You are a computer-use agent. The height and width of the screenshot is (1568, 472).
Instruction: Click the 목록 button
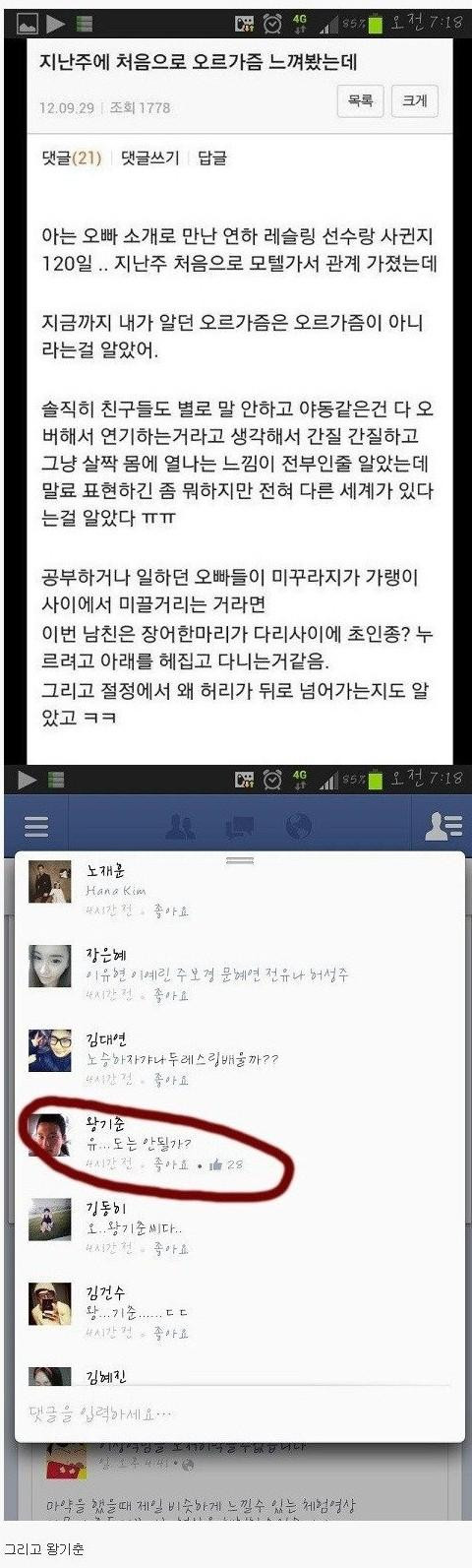click(x=360, y=100)
